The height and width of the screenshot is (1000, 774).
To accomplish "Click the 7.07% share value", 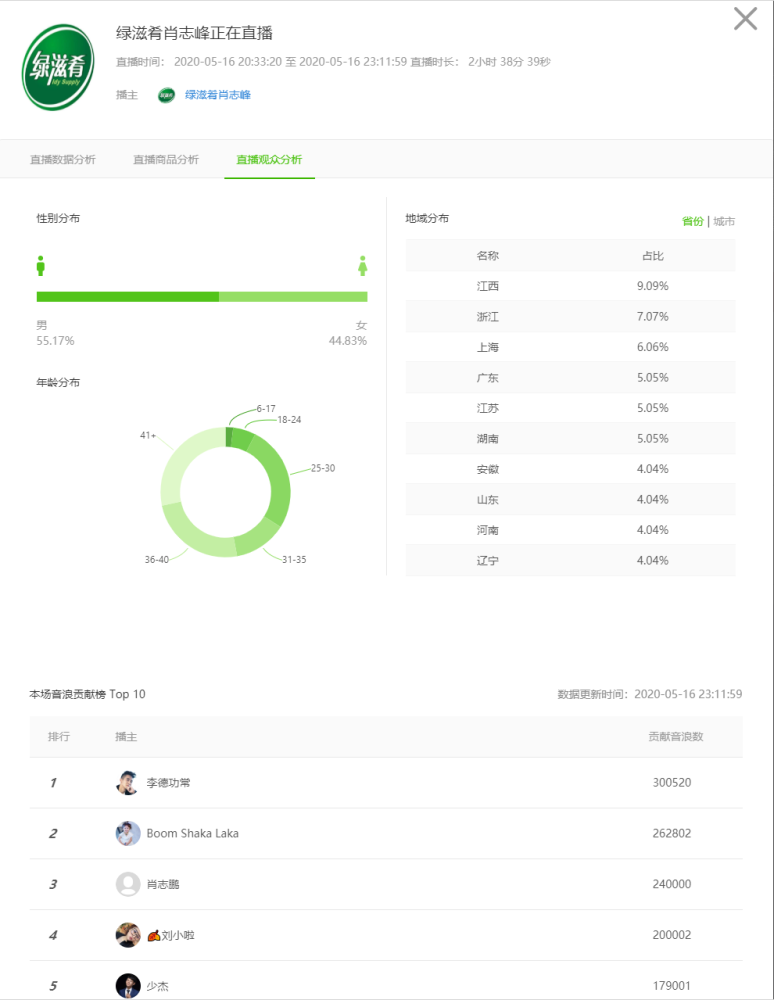I will (653, 316).
